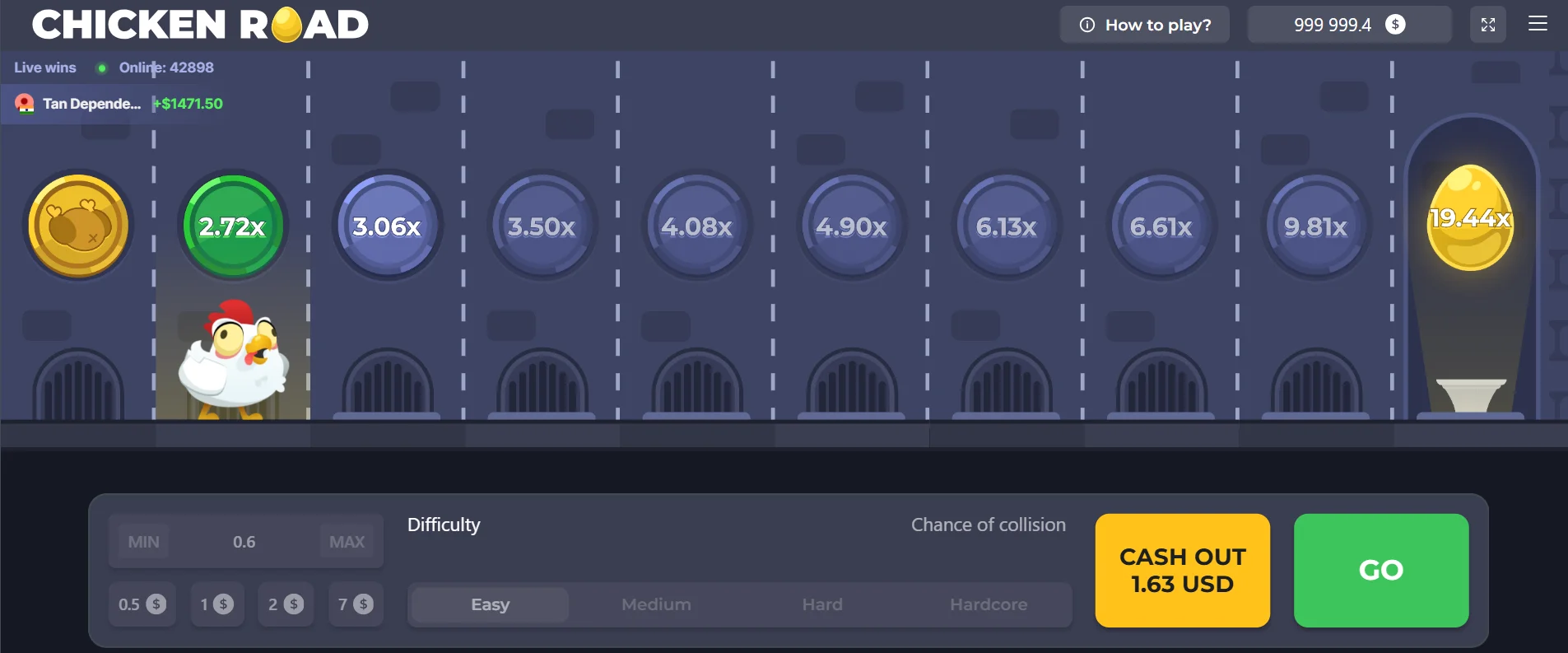Choose the 1 dollar quick bet

pyautogui.click(x=217, y=604)
